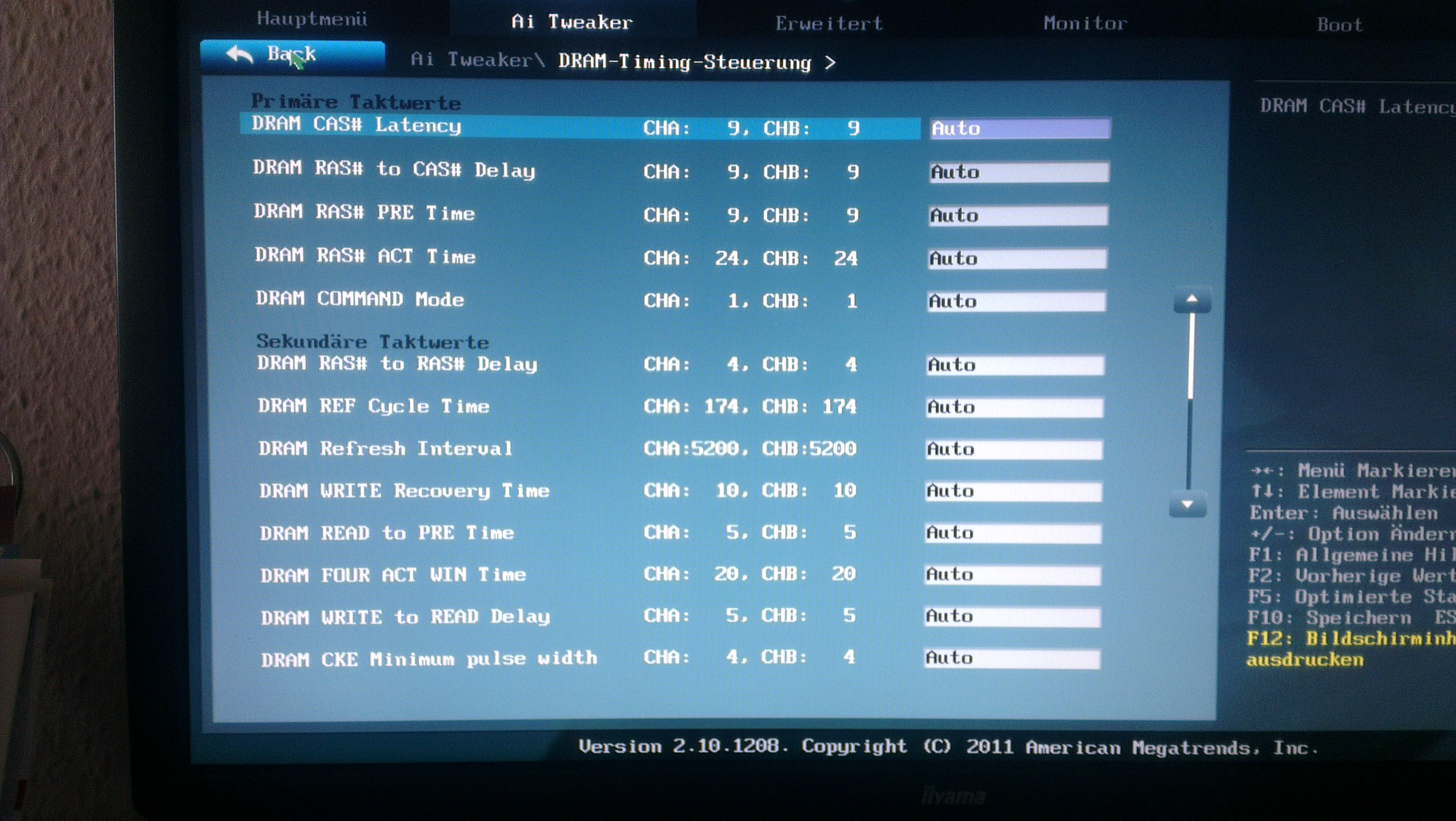Select the Ai Tweaker tab

[x=571, y=22]
